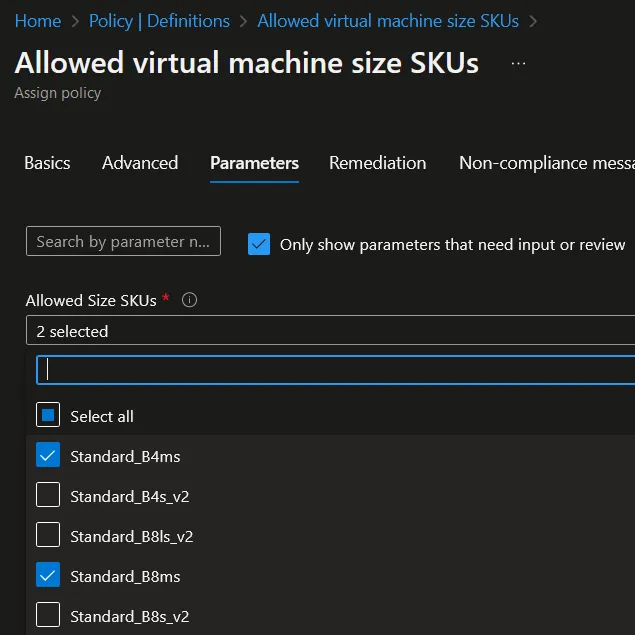This screenshot has width=635, height=635.
Task: Uncheck Only show parameters that need input
Action: tap(259, 244)
